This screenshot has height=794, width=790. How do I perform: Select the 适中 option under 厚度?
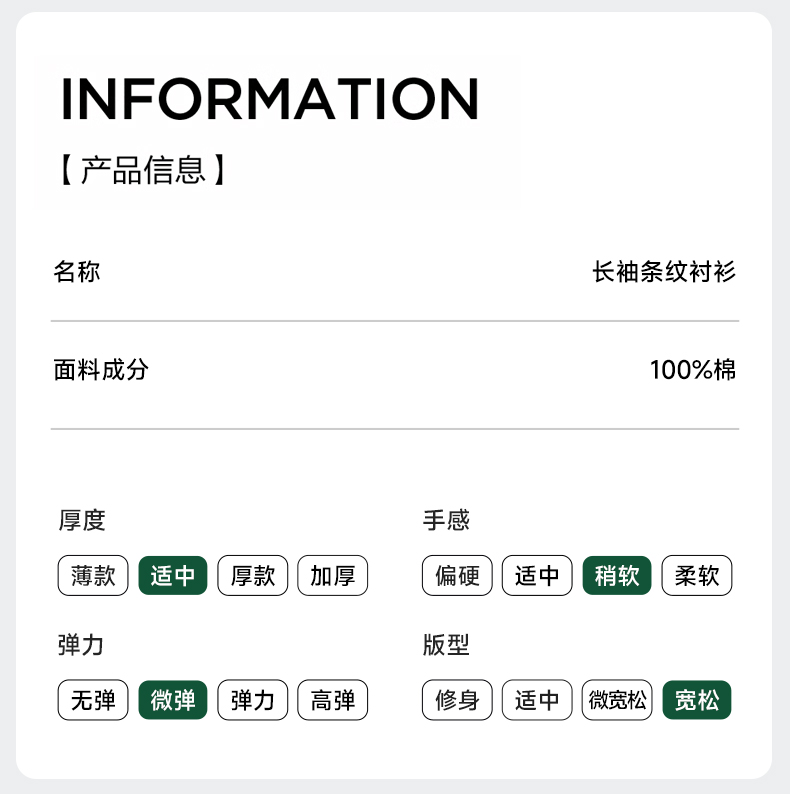point(173,576)
